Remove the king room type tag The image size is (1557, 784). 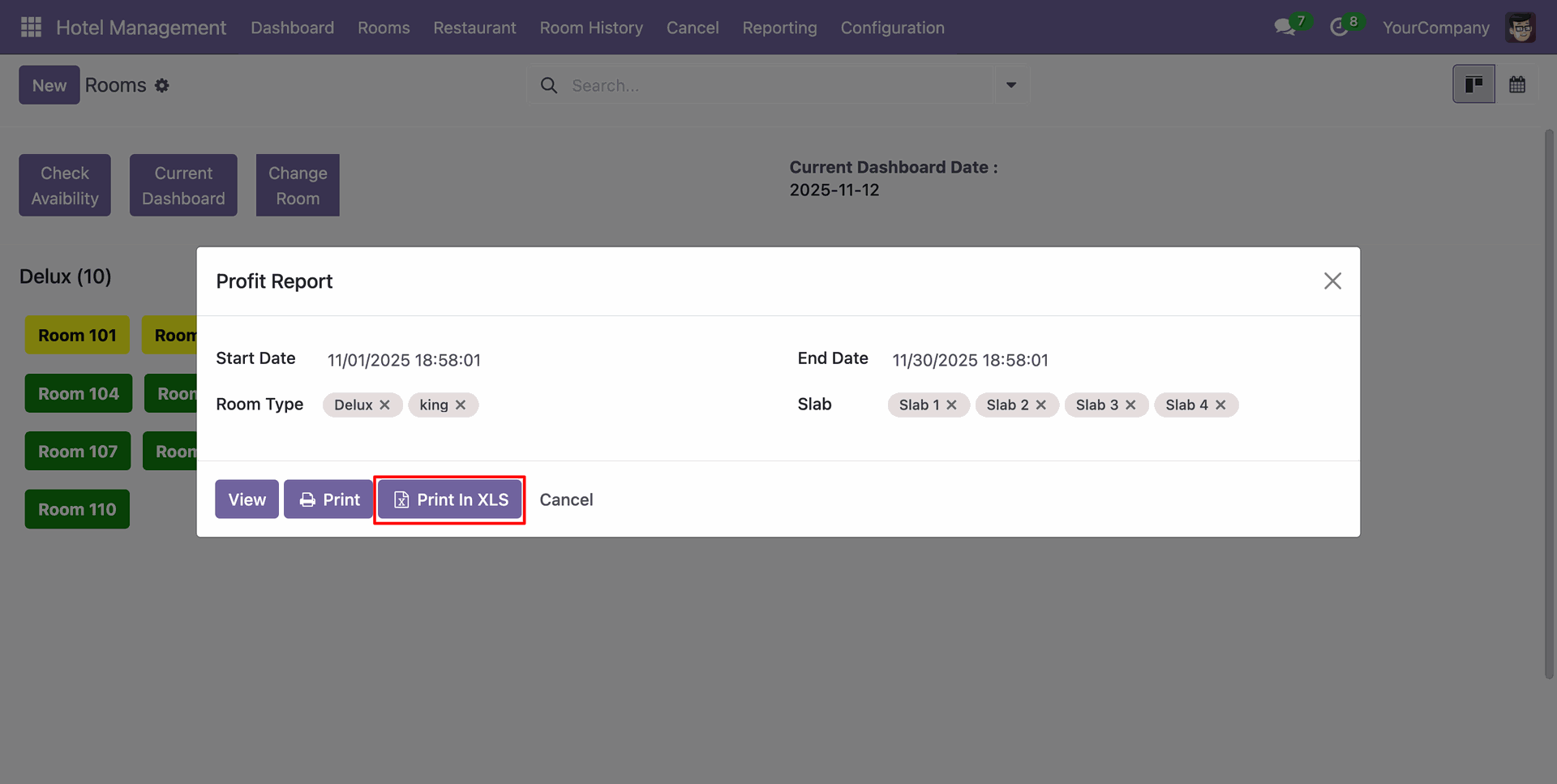(x=461, y=405)
